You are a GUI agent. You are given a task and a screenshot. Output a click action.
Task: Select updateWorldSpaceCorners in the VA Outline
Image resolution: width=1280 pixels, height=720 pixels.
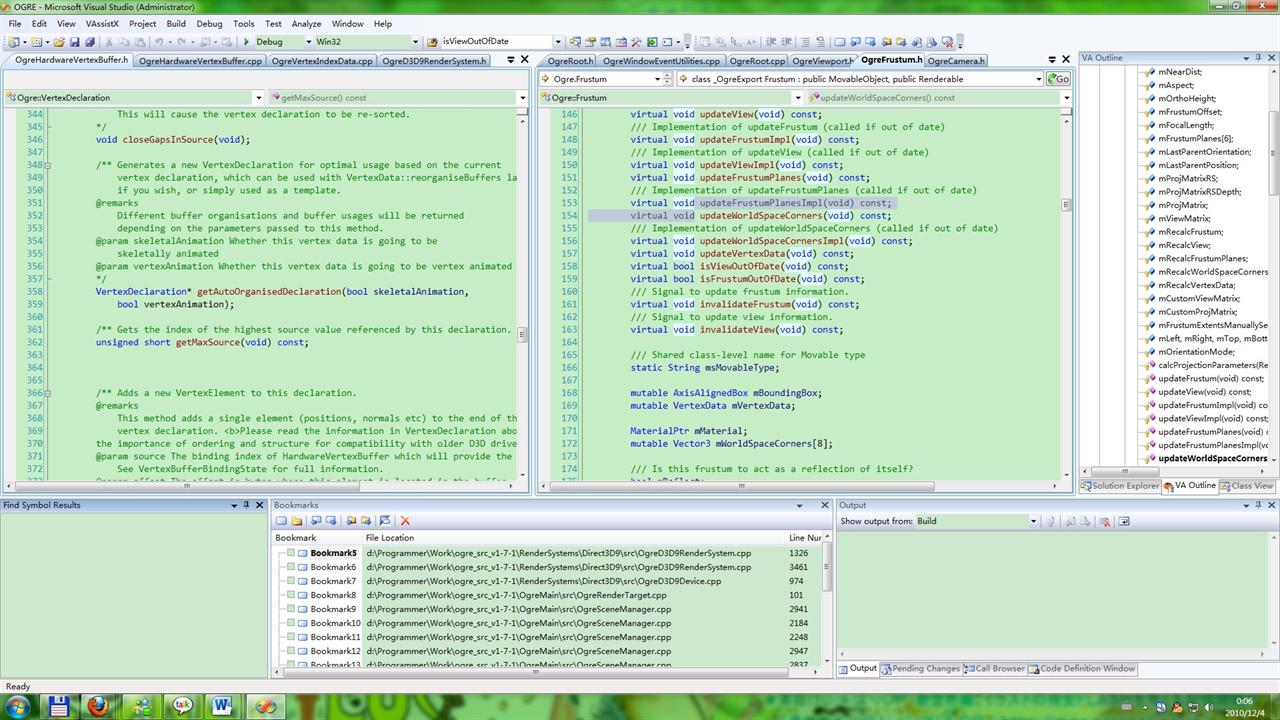pyautogui.click(x=1212, y=459)
